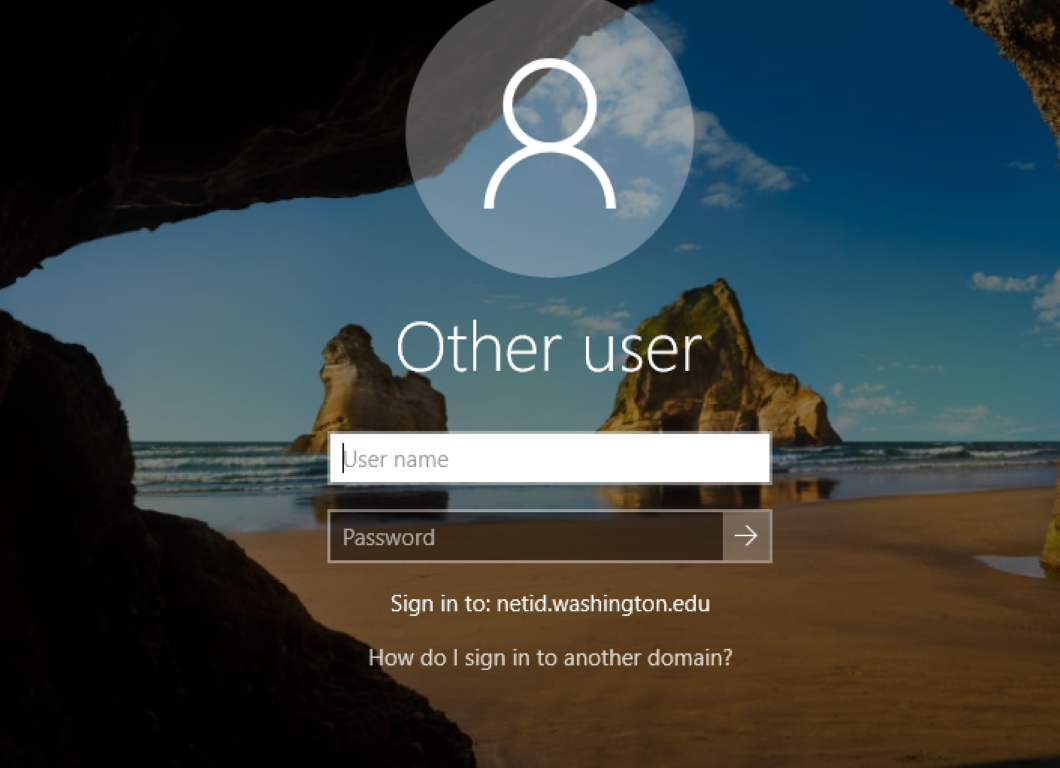Select the "Other user" heading text
The height and width of the screenshot is (768, 1060).
click(x=550, y=347)
